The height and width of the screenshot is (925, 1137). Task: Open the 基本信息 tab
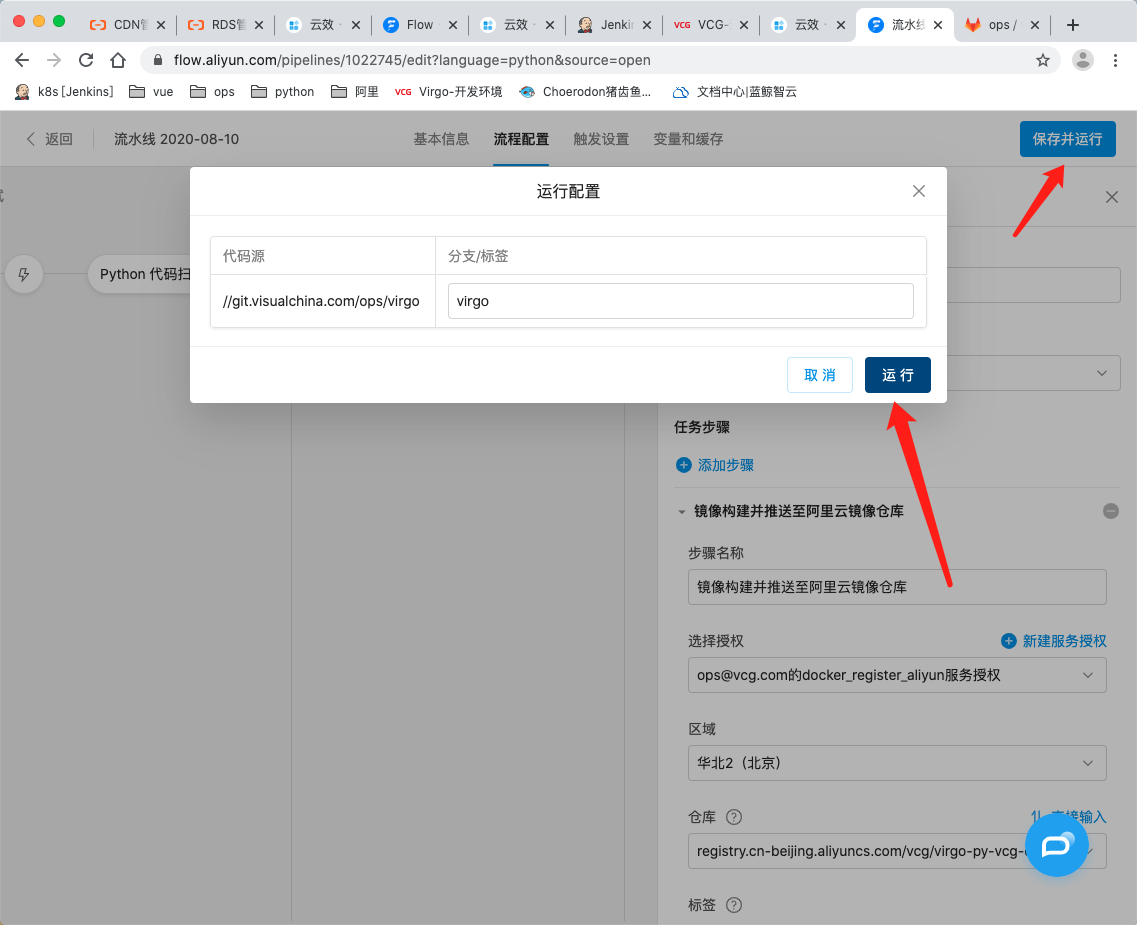click(441, 139)
